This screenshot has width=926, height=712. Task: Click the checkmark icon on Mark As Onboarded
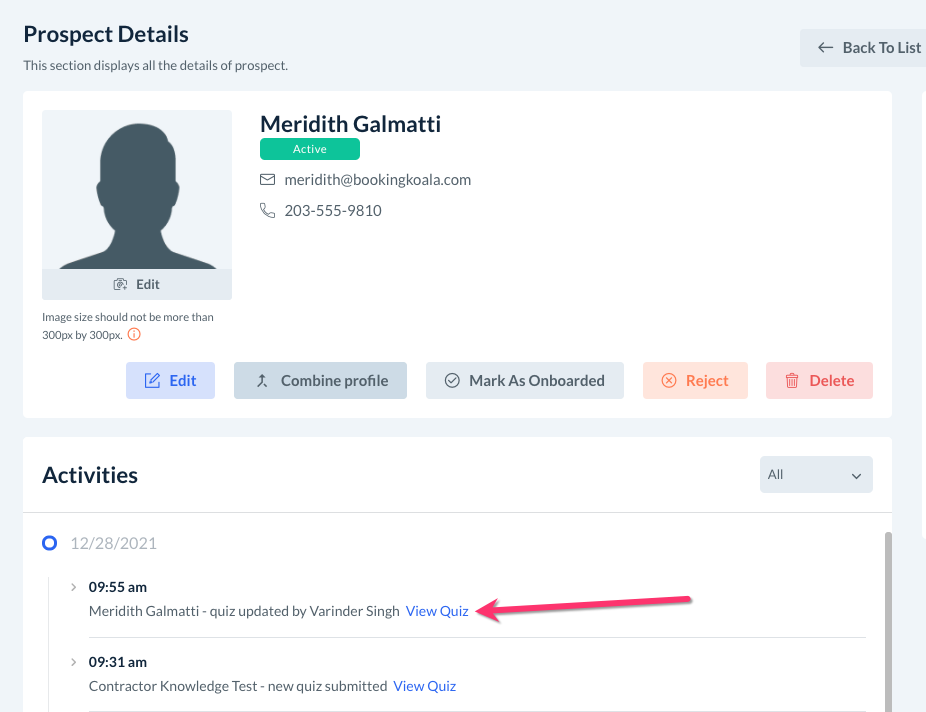click(452, 381)
